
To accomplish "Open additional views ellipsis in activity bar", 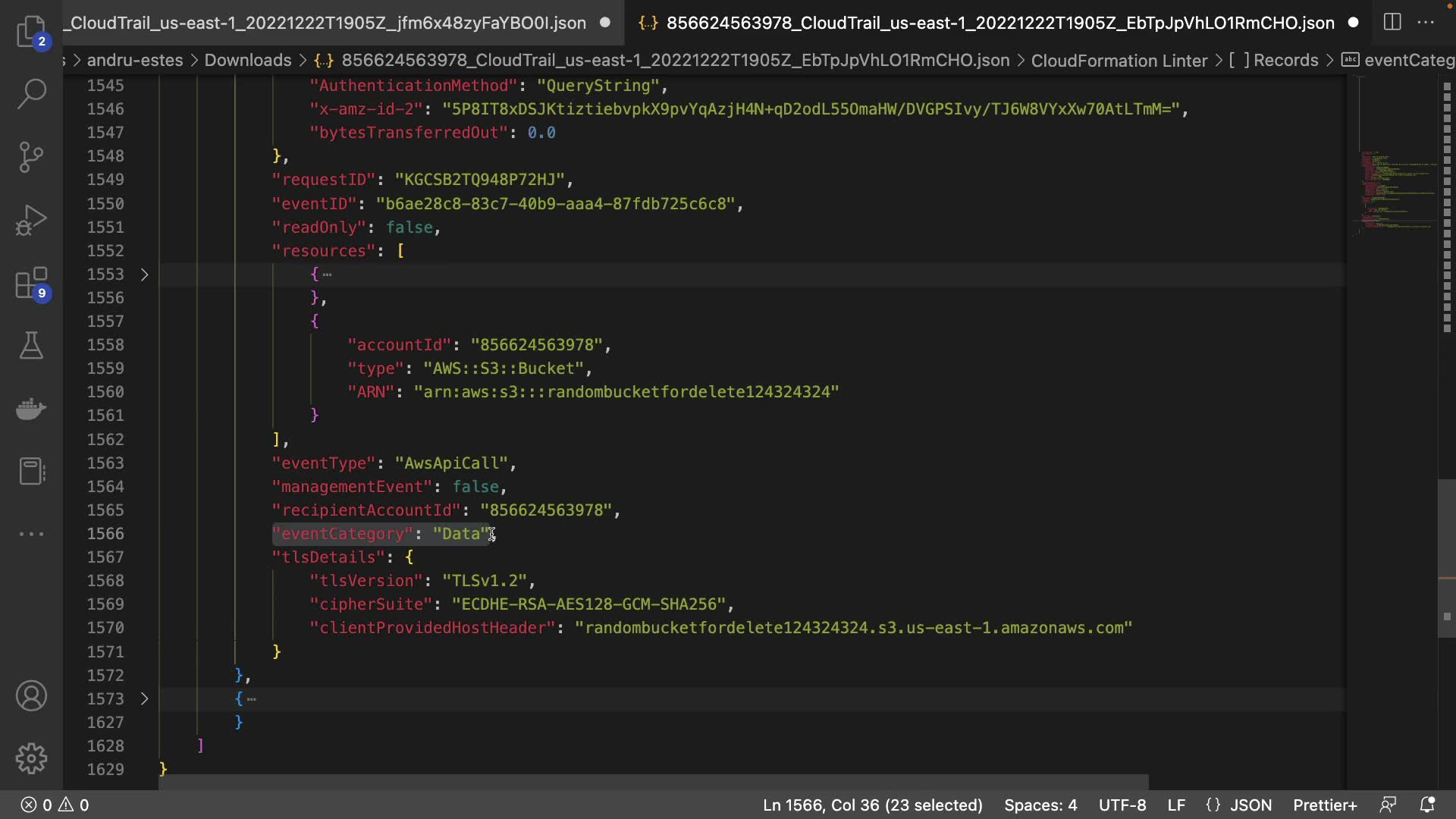I will pyautogui.click(x=31, y=534).
